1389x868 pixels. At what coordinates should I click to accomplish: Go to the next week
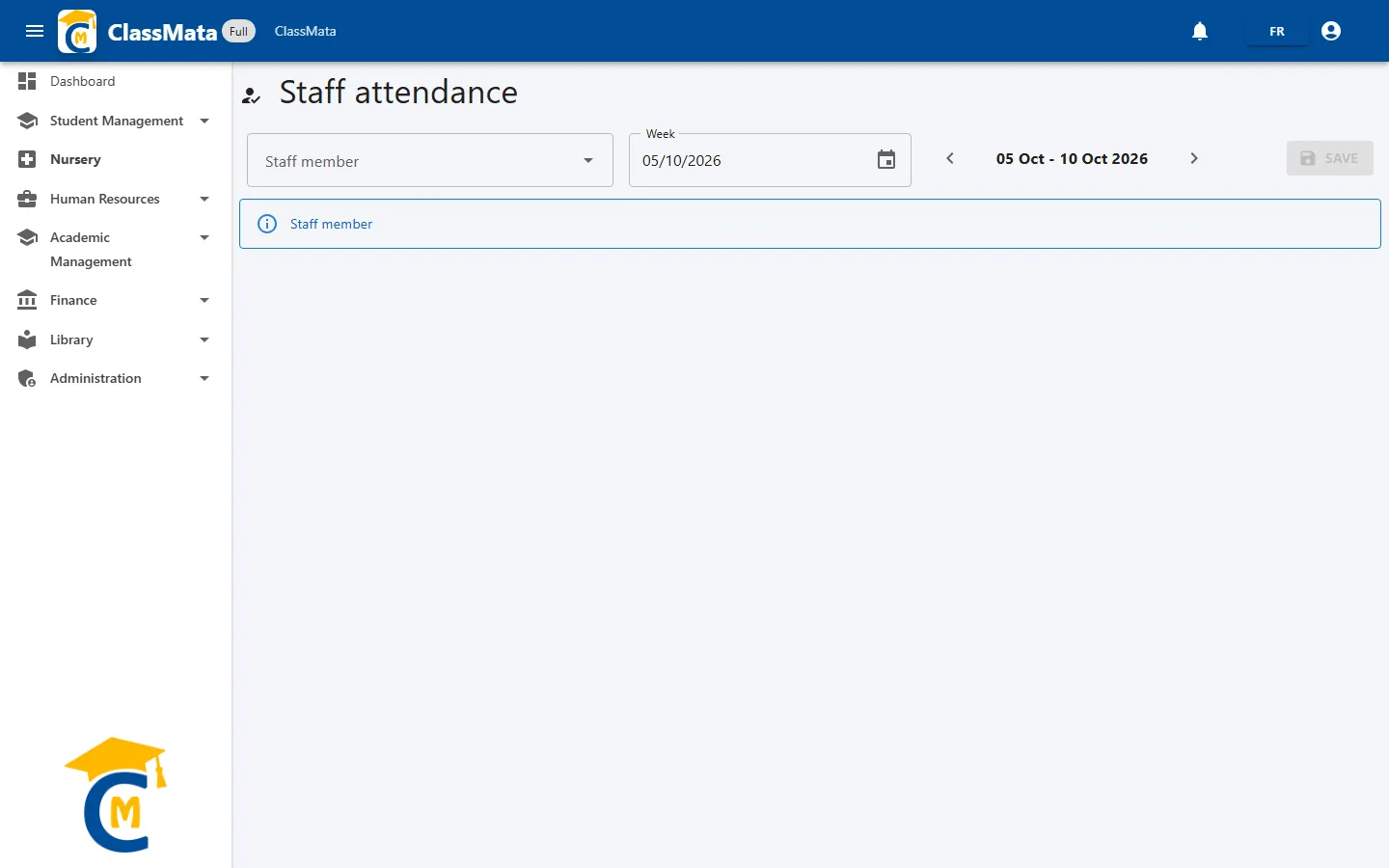click(1194, 158)
